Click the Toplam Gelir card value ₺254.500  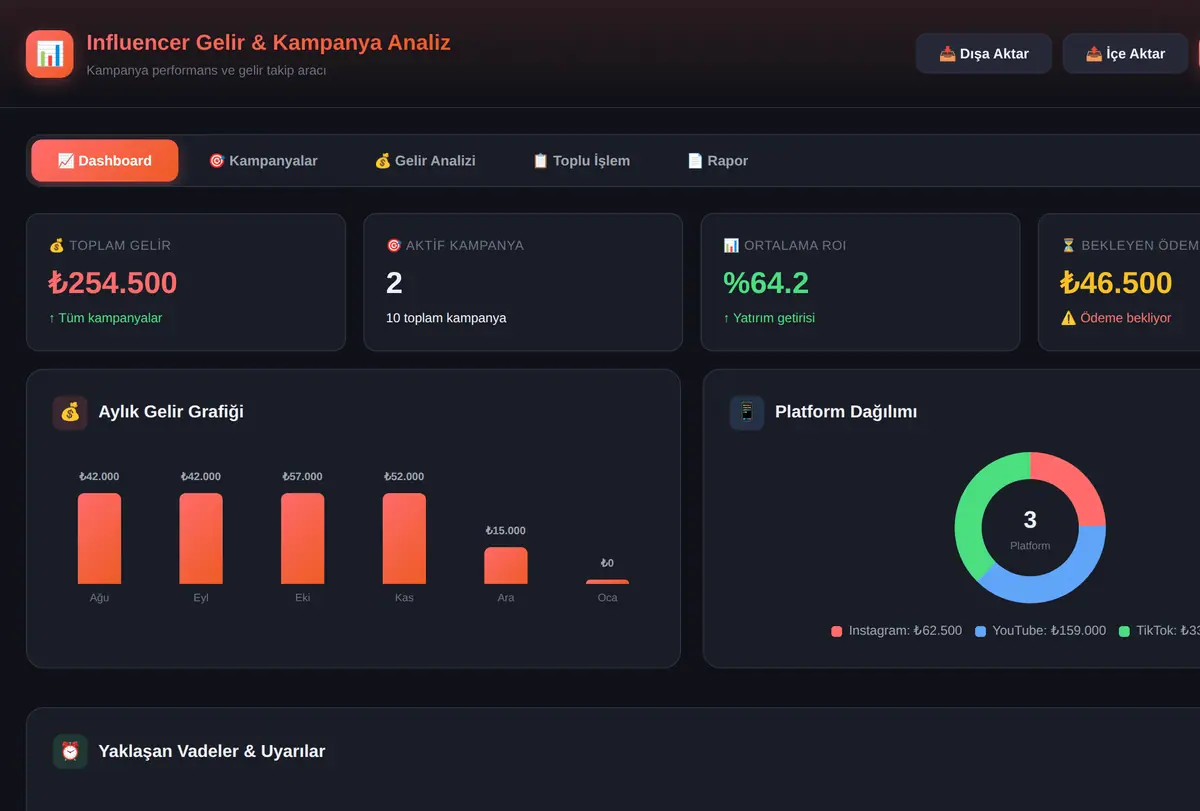tap(113, 283)
